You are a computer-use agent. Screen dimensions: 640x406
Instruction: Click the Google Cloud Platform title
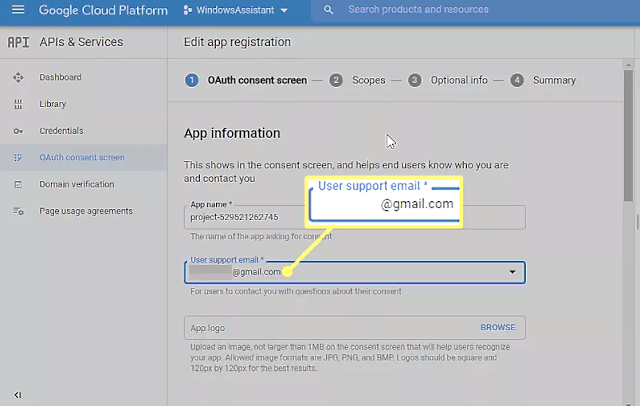(x=103, y=10)
